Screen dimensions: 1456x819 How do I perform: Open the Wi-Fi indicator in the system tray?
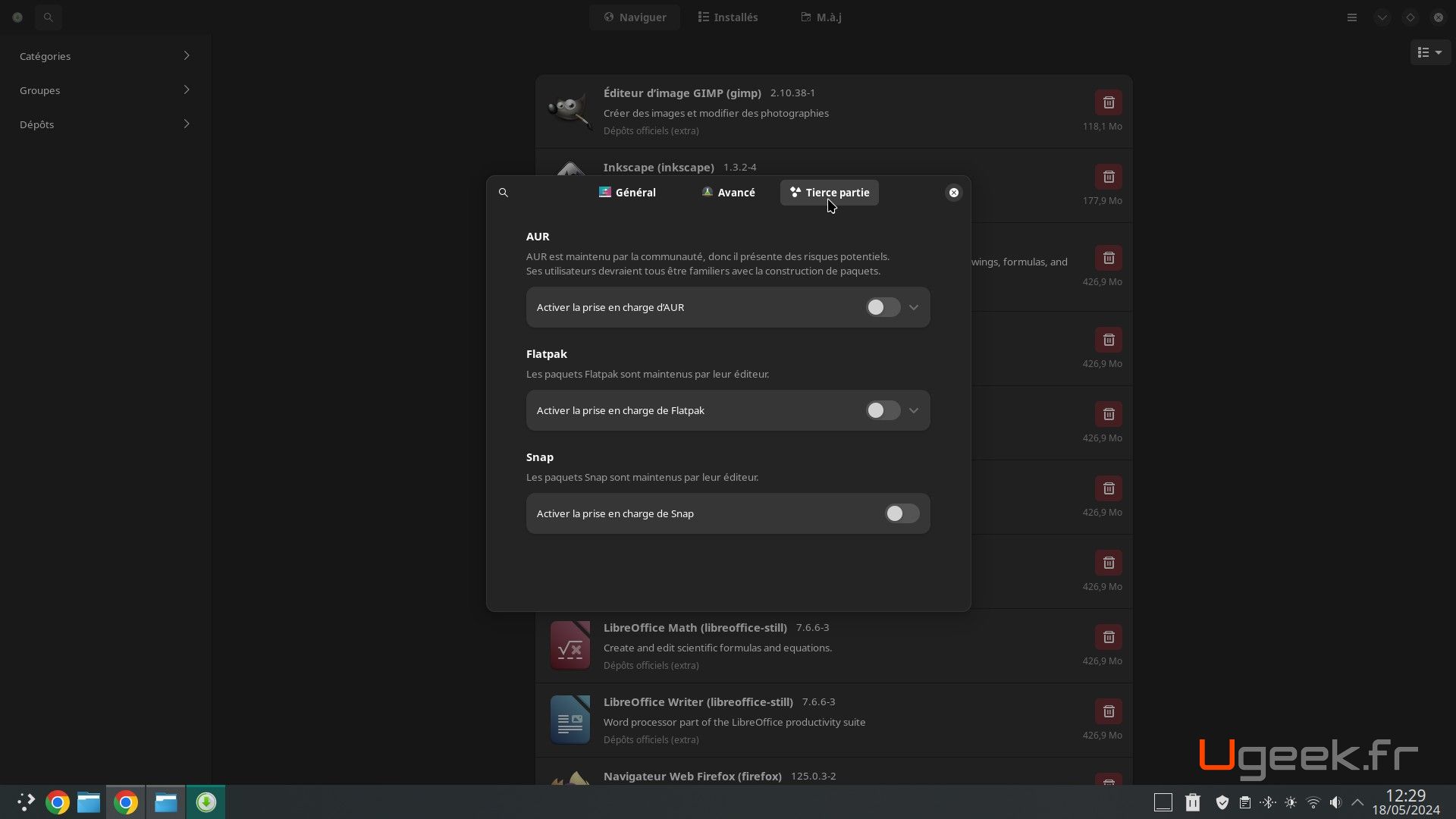pyautogui.click(x=1313, y=802)
